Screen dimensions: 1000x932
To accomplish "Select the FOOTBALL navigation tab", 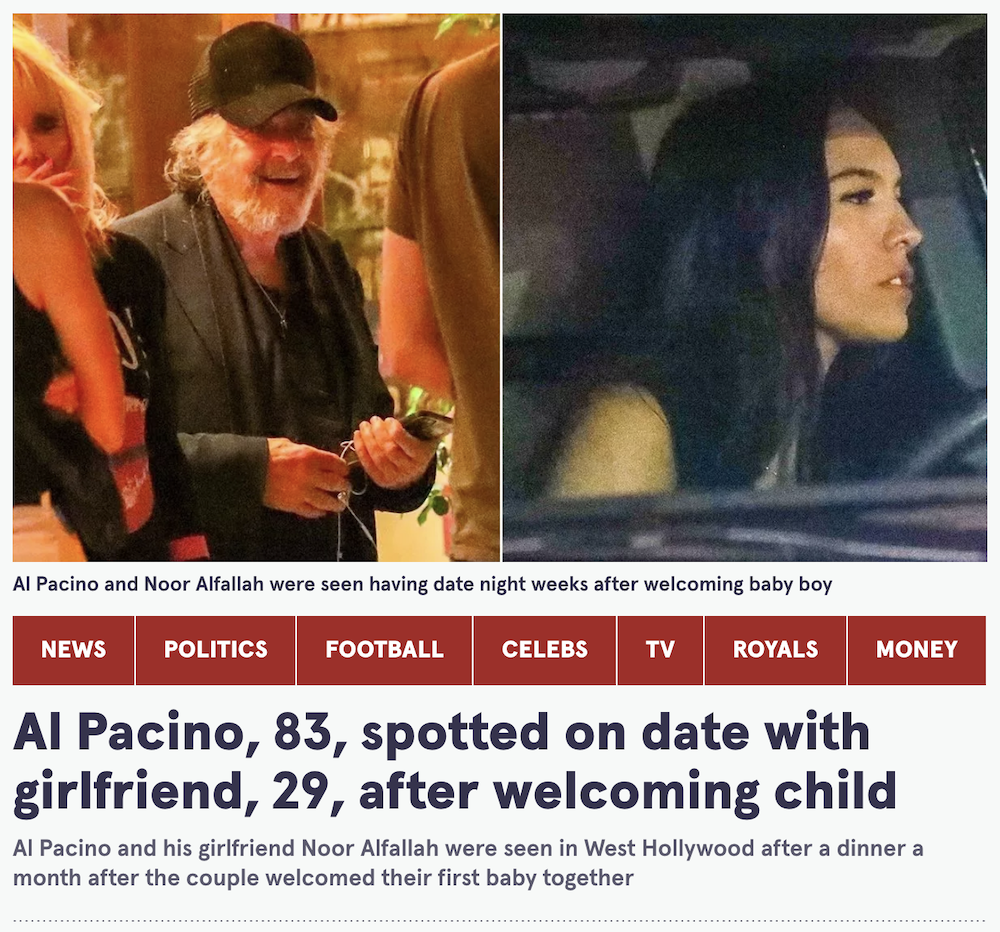I will [x=384, y=650].
